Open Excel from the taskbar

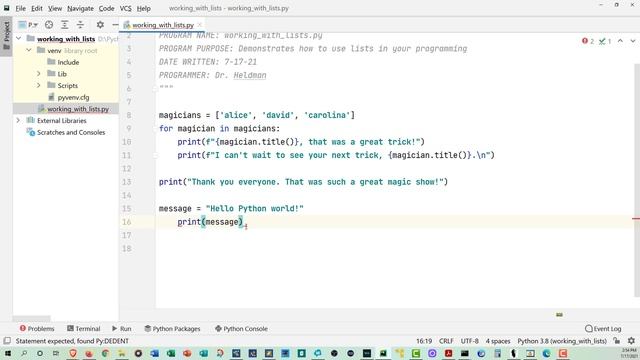coord(171,353)
